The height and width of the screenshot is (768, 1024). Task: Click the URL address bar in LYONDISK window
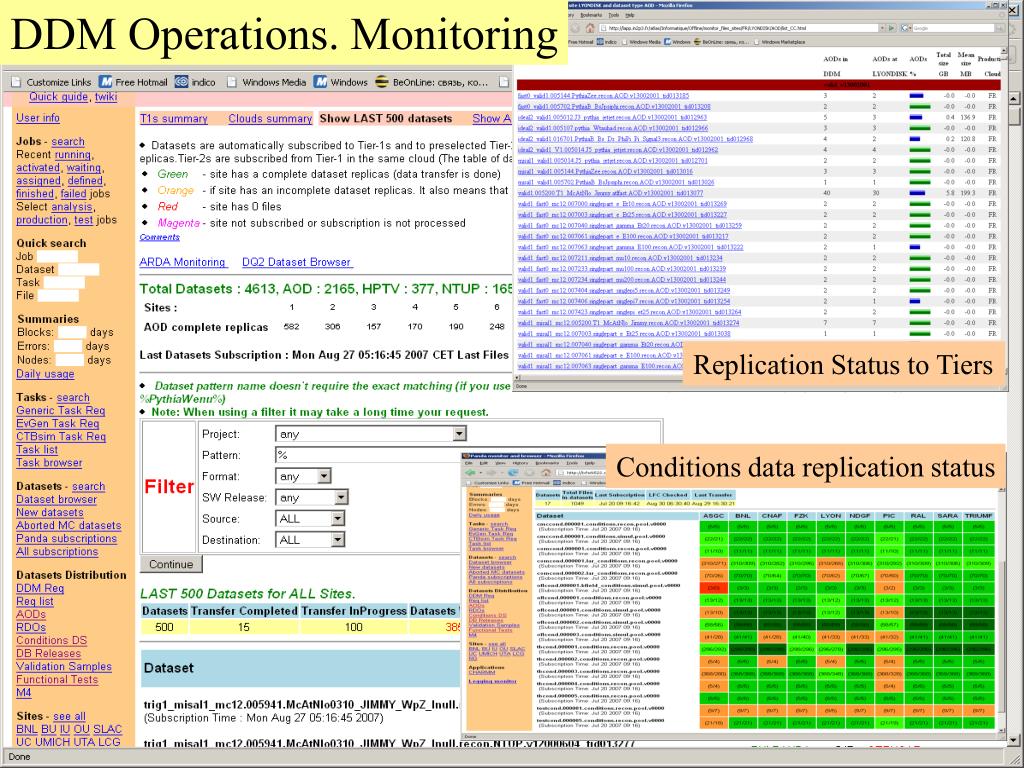coord(739,28)
